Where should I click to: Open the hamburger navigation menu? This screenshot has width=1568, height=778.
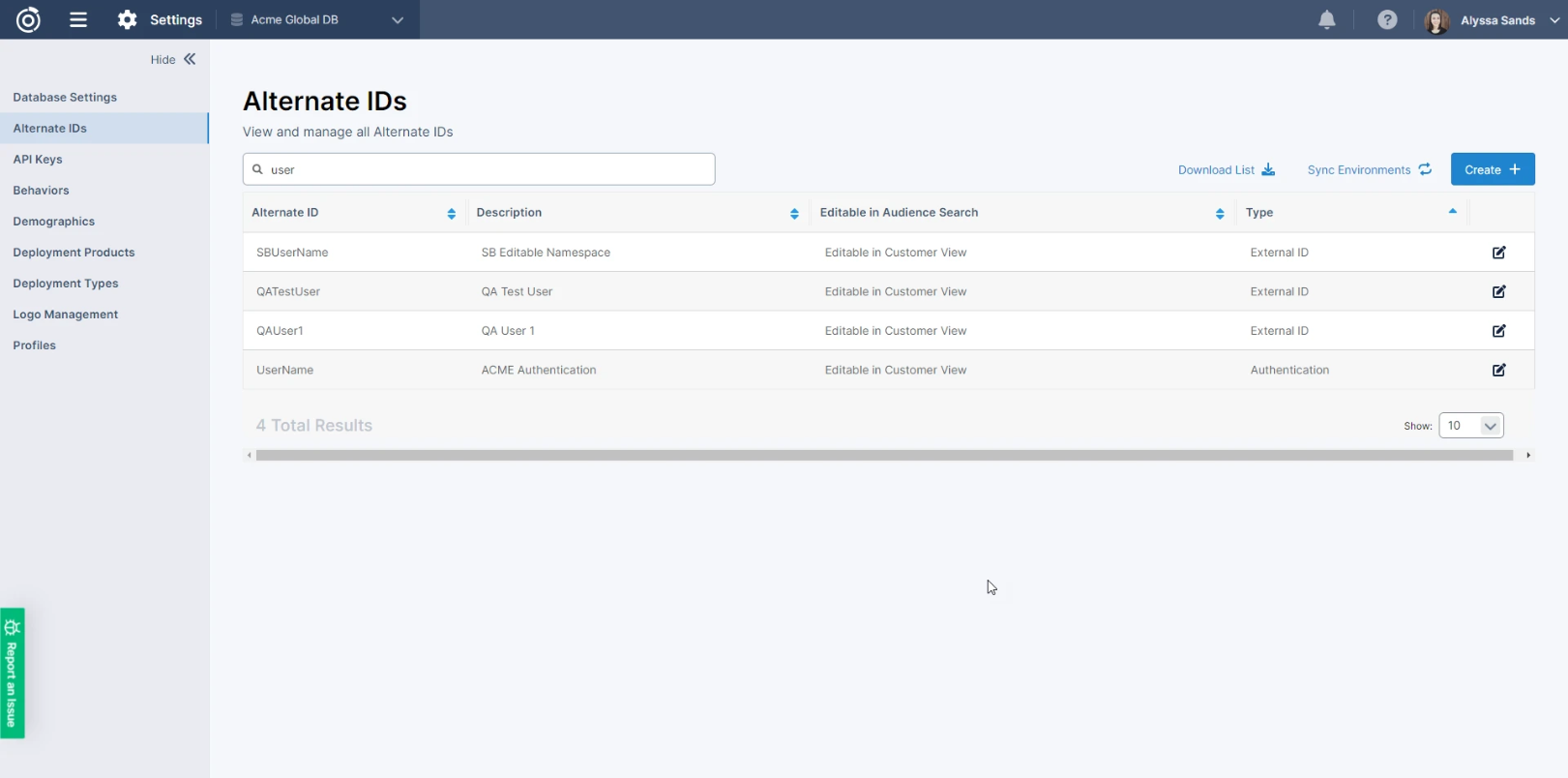(78, 20)
